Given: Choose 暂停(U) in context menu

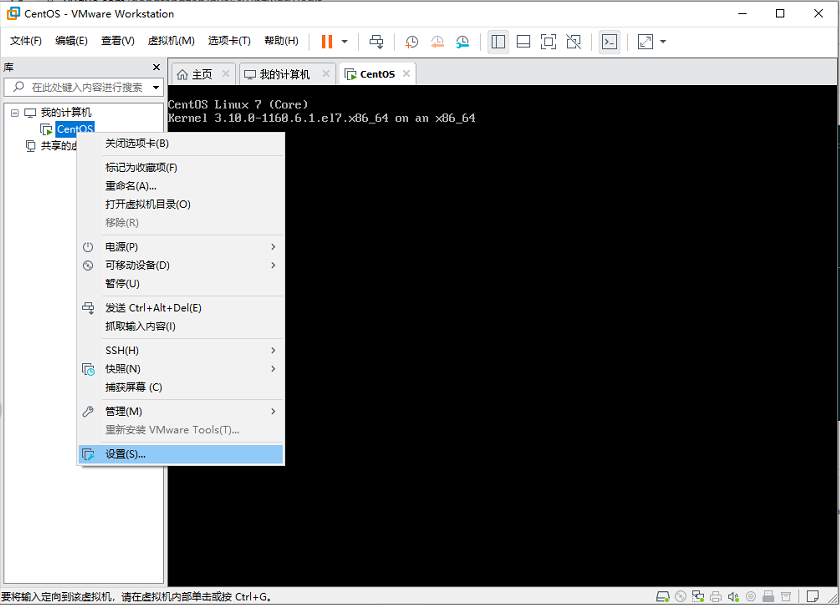Looking at the screenshot, I should coord(181,283).
